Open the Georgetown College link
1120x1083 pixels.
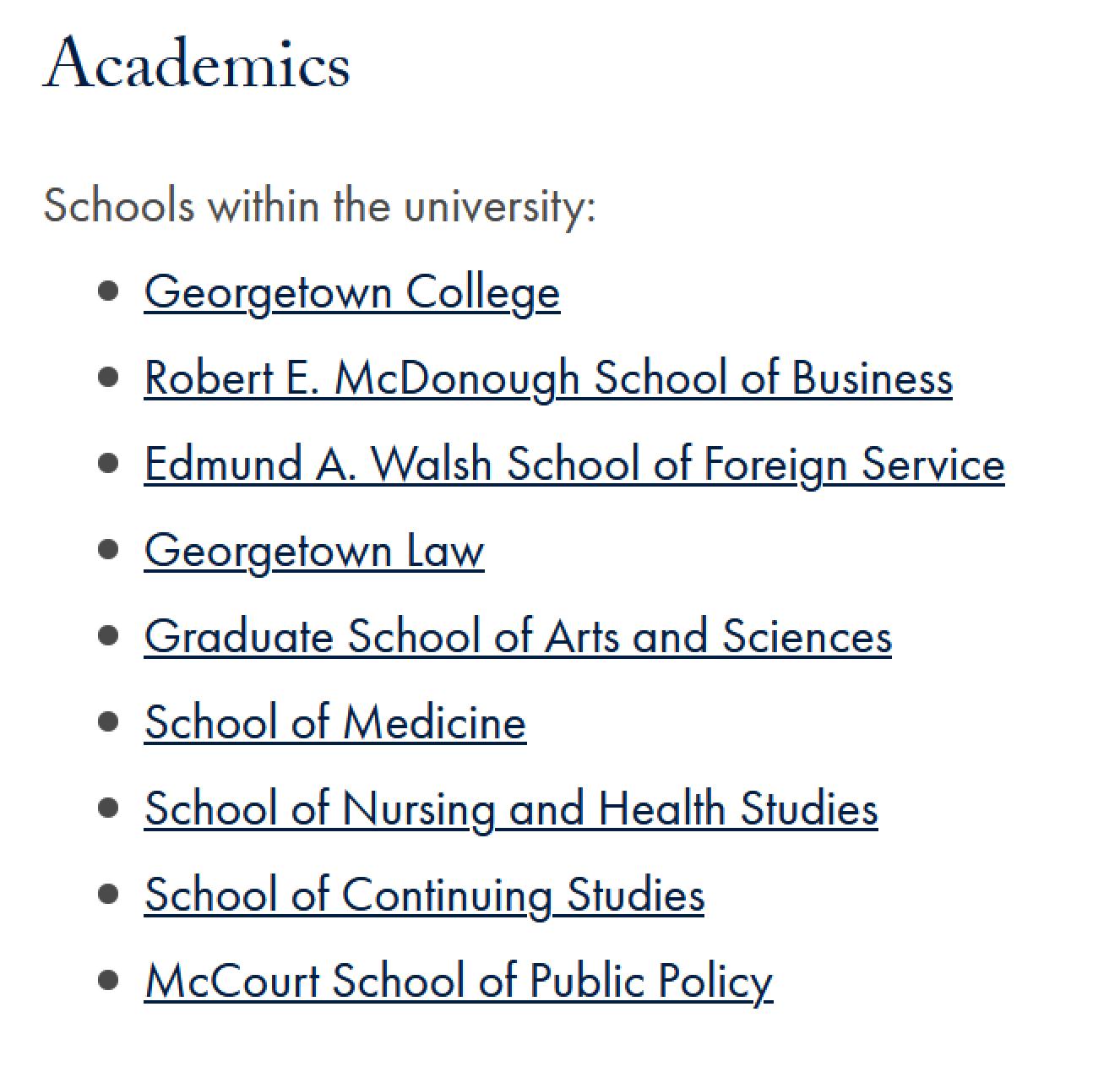click(351, 293)
